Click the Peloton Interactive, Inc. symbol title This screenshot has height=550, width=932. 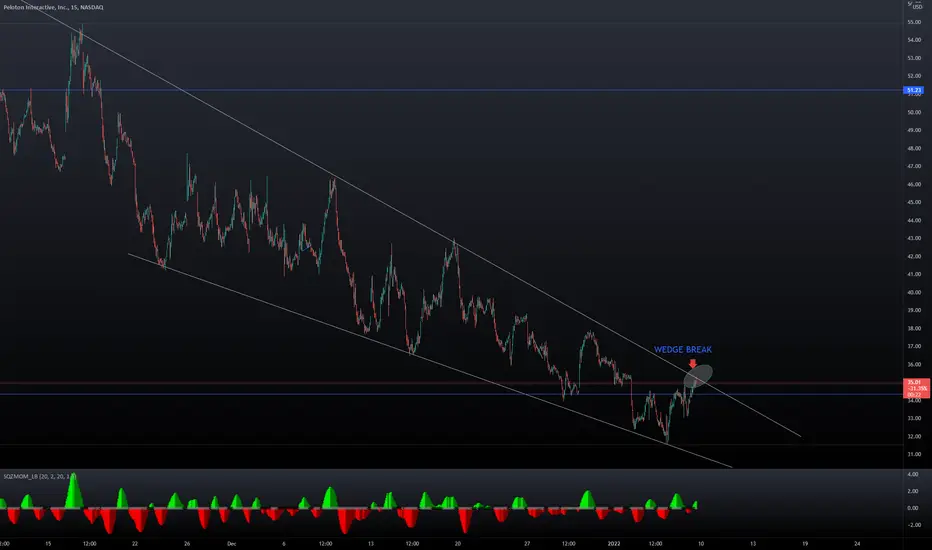[x=53, y=7]
